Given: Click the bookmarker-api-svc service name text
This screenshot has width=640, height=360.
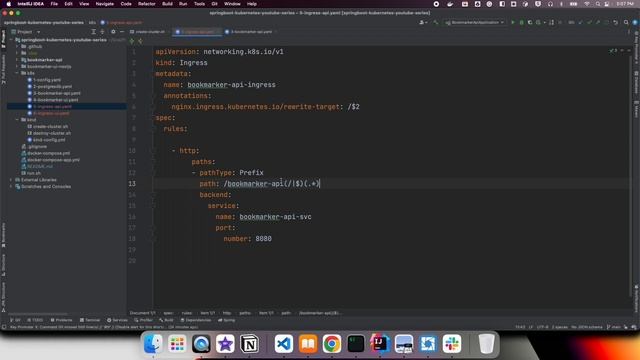Looking at the screenshot, I should click(275, 217).
